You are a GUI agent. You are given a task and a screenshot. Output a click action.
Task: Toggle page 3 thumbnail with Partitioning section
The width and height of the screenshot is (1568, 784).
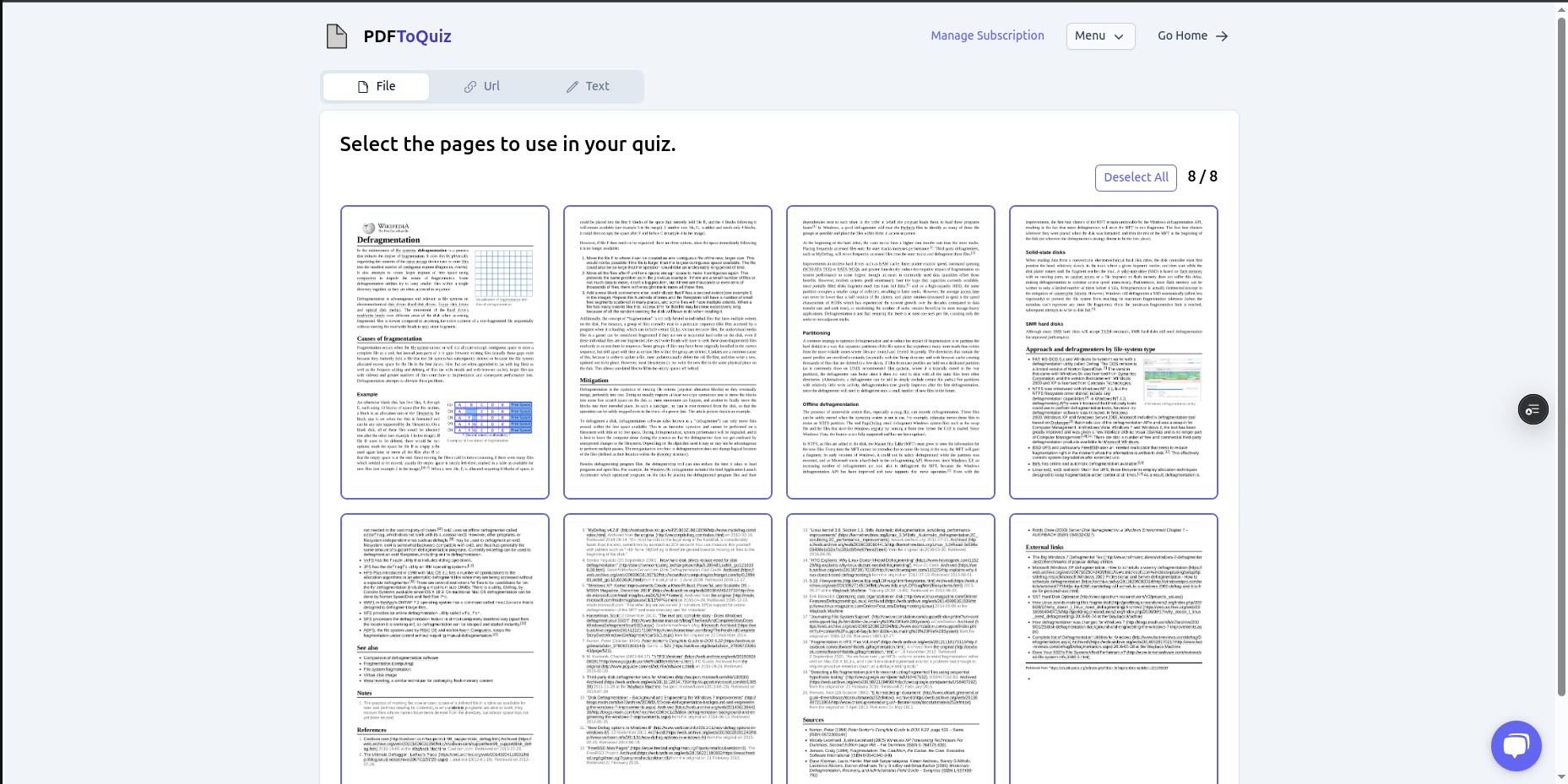tap(891, 353)
